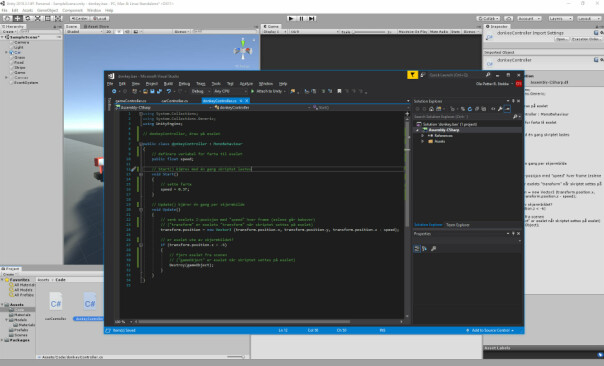Select Unity's Move tool

17,18
